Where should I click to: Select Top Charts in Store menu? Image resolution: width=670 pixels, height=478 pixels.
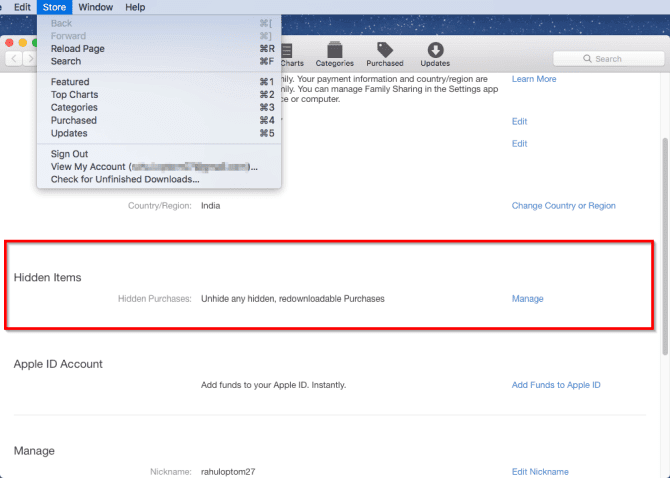click(159, 94)
